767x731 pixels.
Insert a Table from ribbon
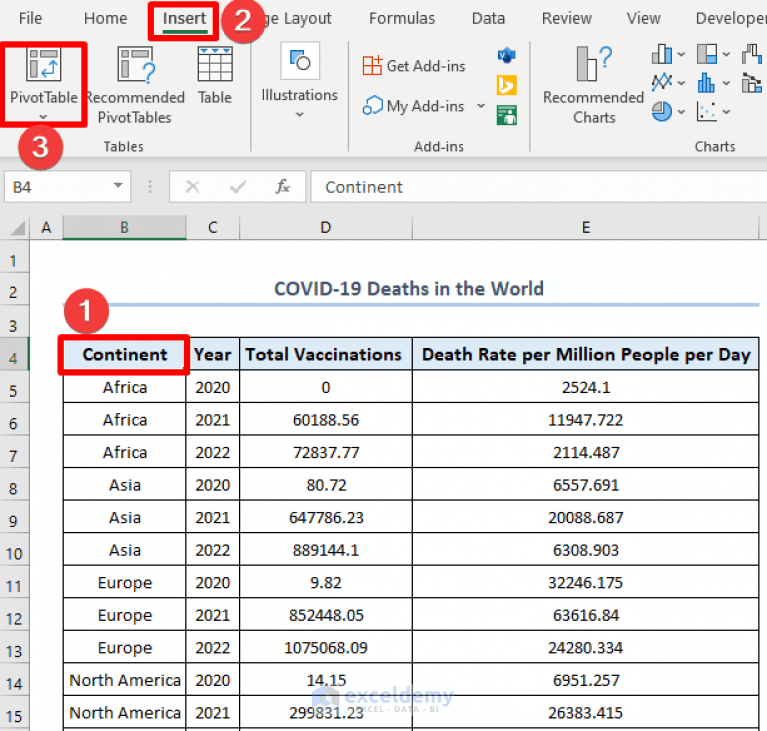coord(215,75)
